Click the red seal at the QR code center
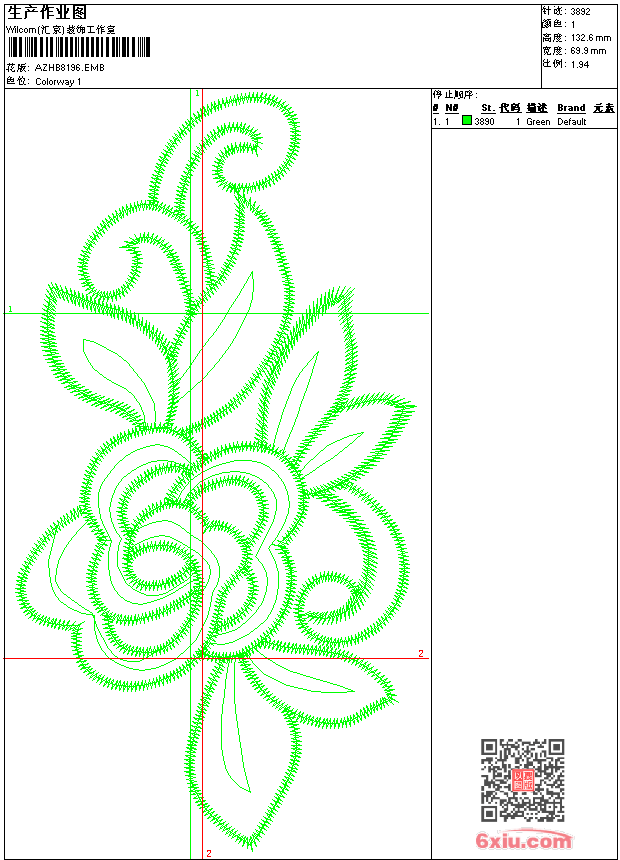 click(x=522, y=780)
